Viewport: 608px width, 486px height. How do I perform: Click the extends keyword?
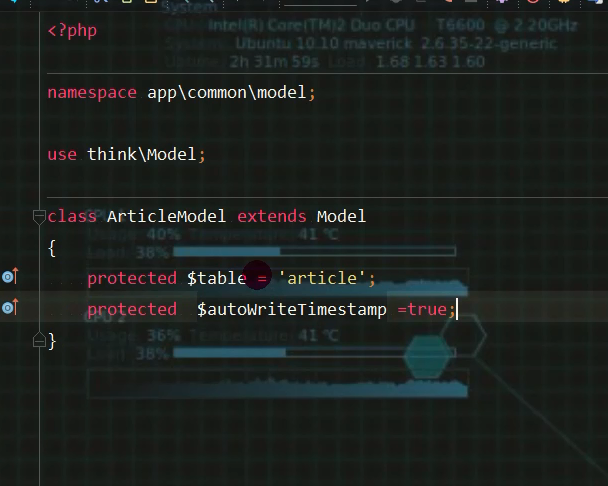click(272, 216)
